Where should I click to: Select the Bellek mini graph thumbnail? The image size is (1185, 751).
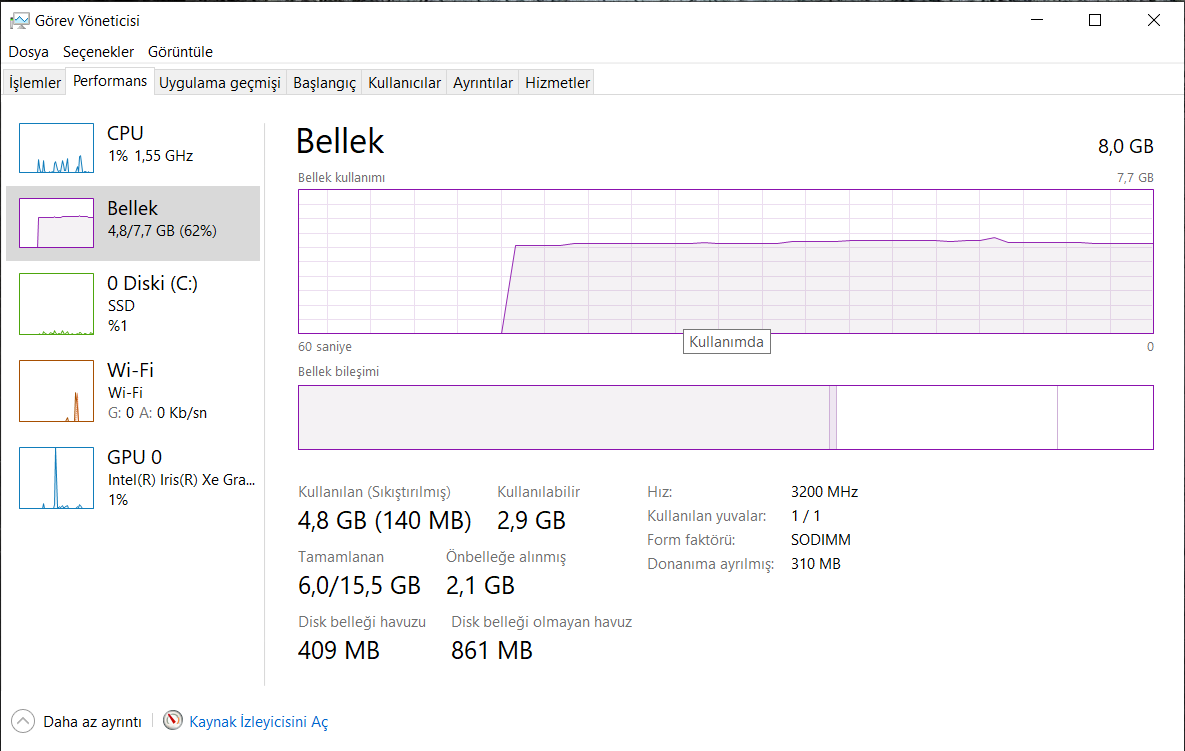tap(56, 223)
